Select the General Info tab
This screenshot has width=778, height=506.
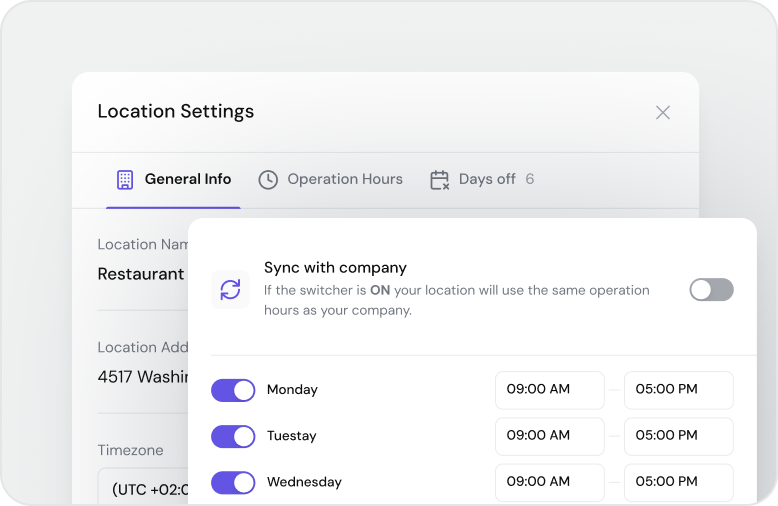pyautogui.click(x=187, y=180)
